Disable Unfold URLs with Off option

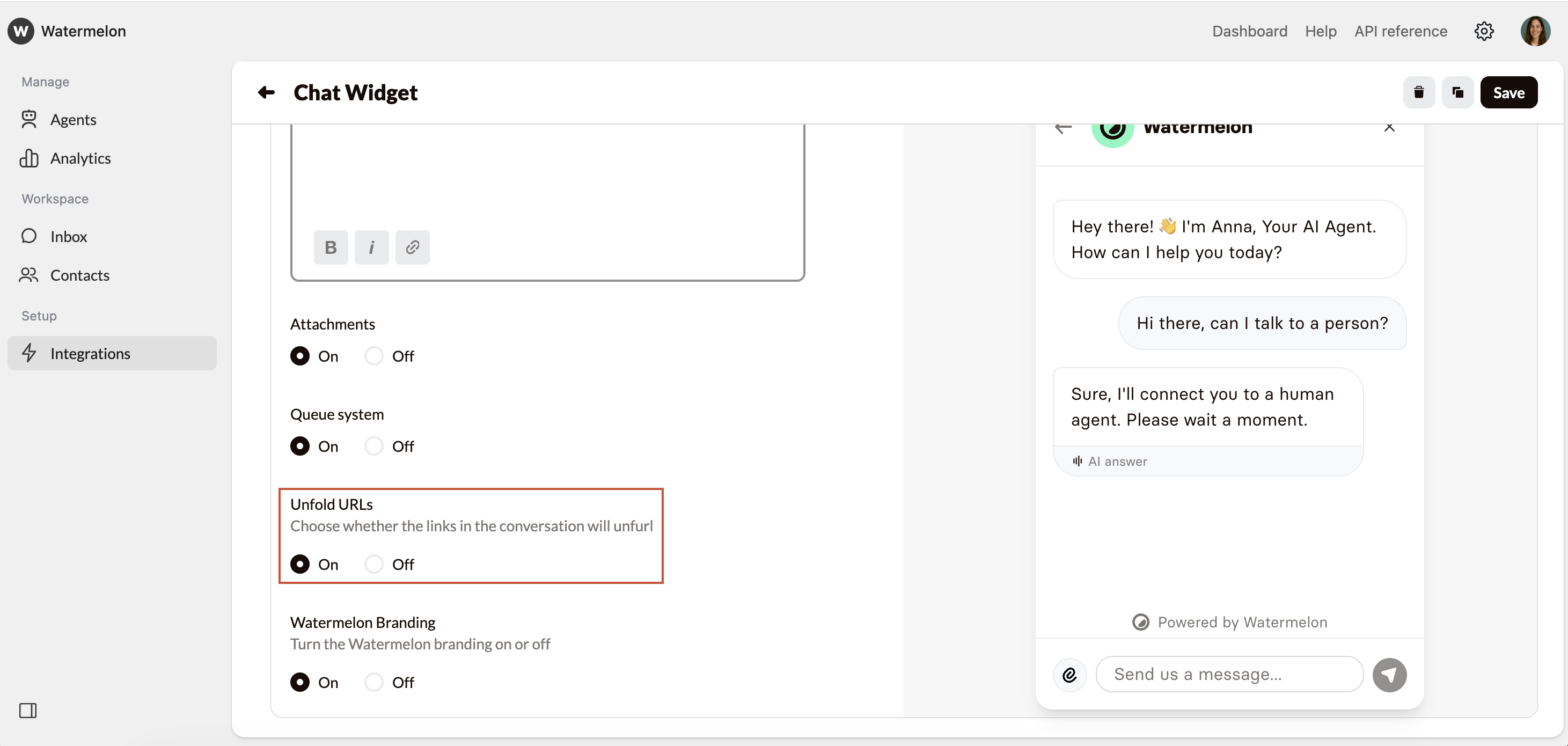click(x=373, y=565)
